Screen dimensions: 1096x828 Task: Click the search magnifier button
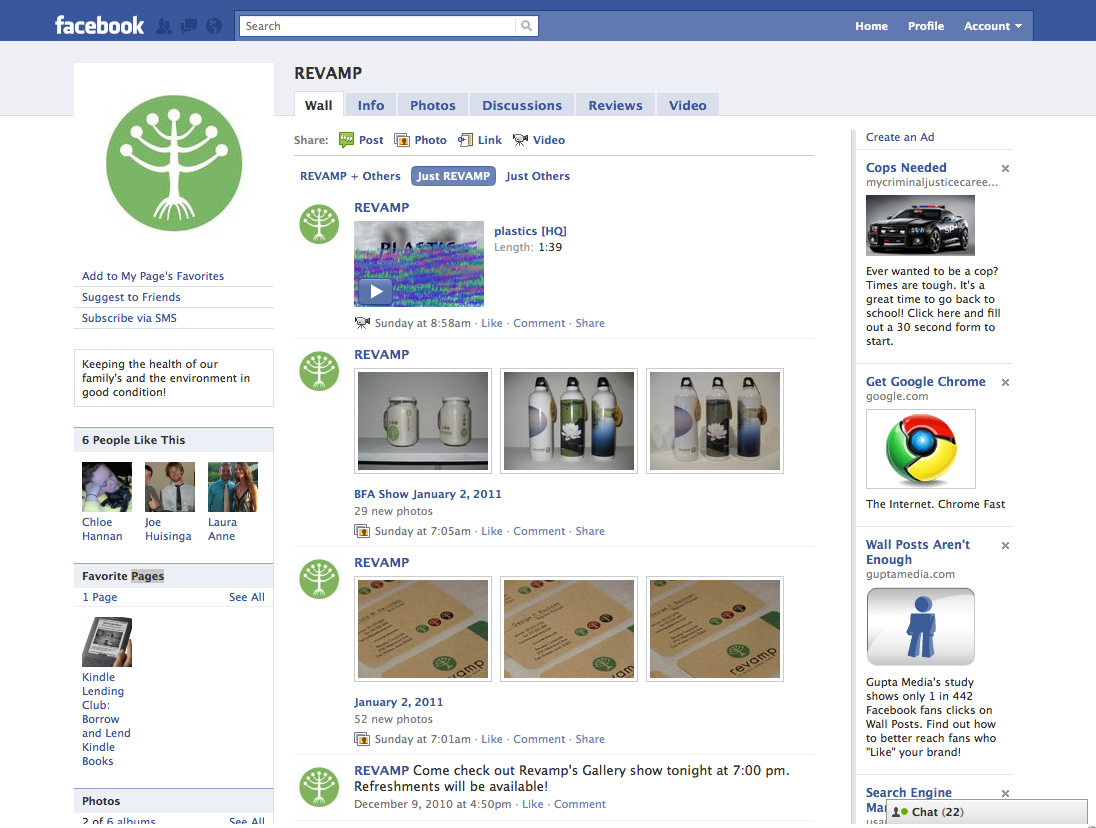click(x=526, y=26)
